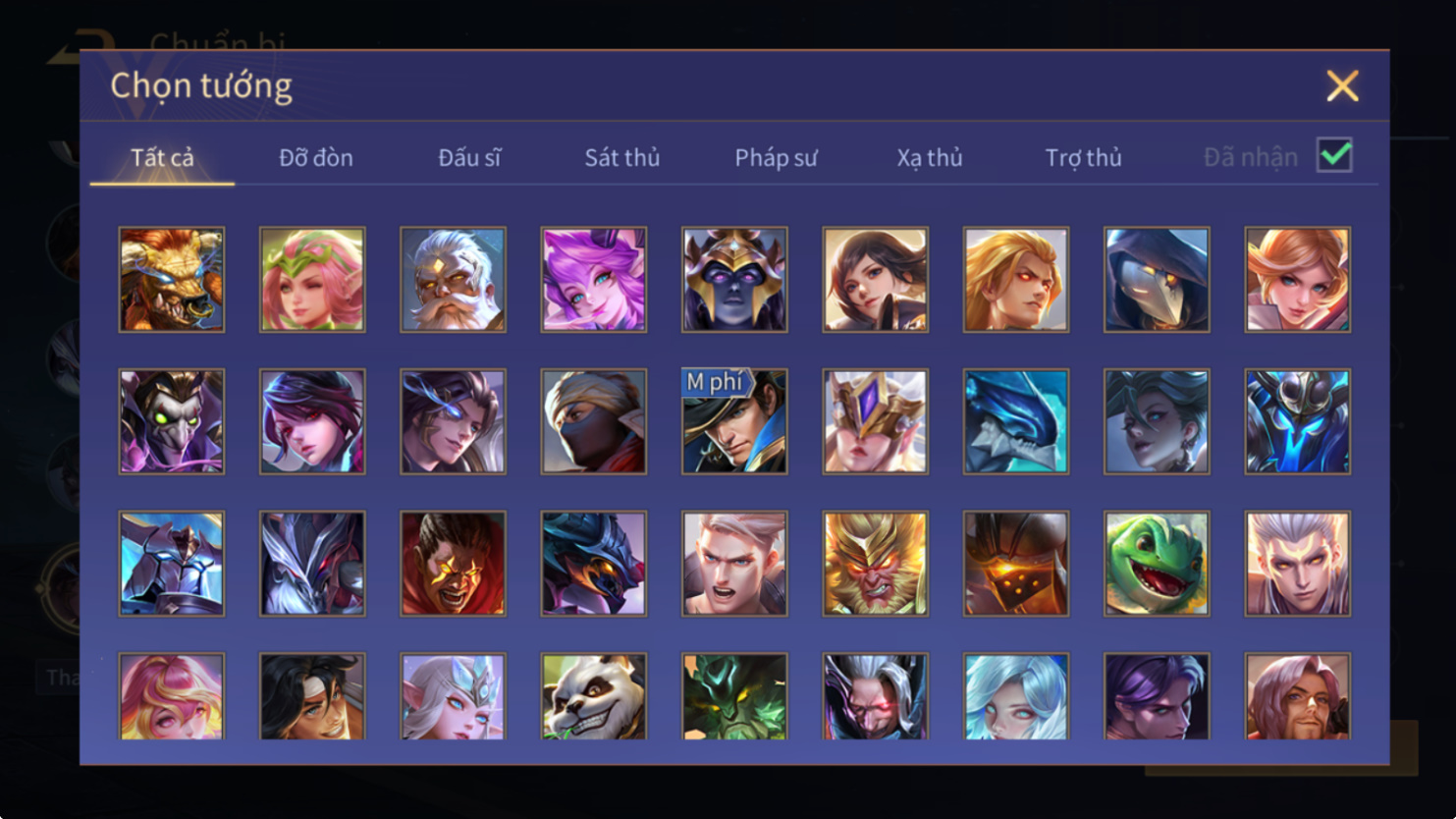This screenshot has width=1456, height=819.
Task: Switch to the Đỡ đòn tab
Action: click(315, 157)
